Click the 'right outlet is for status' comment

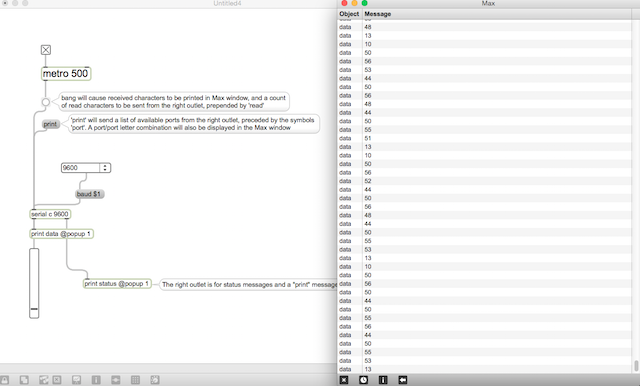[x=249, y=284]
